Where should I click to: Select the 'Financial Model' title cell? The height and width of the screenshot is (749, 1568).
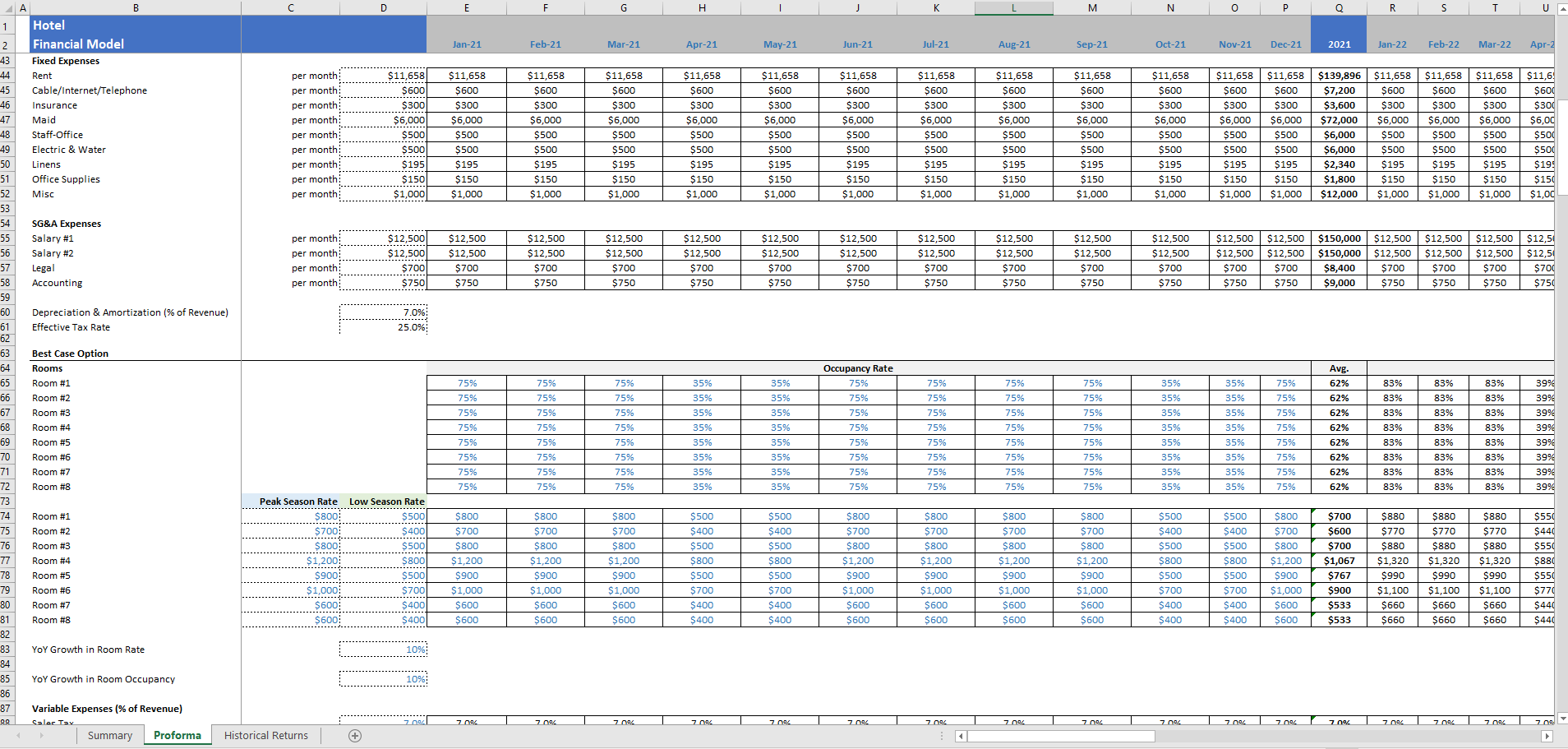pos(136,44)
